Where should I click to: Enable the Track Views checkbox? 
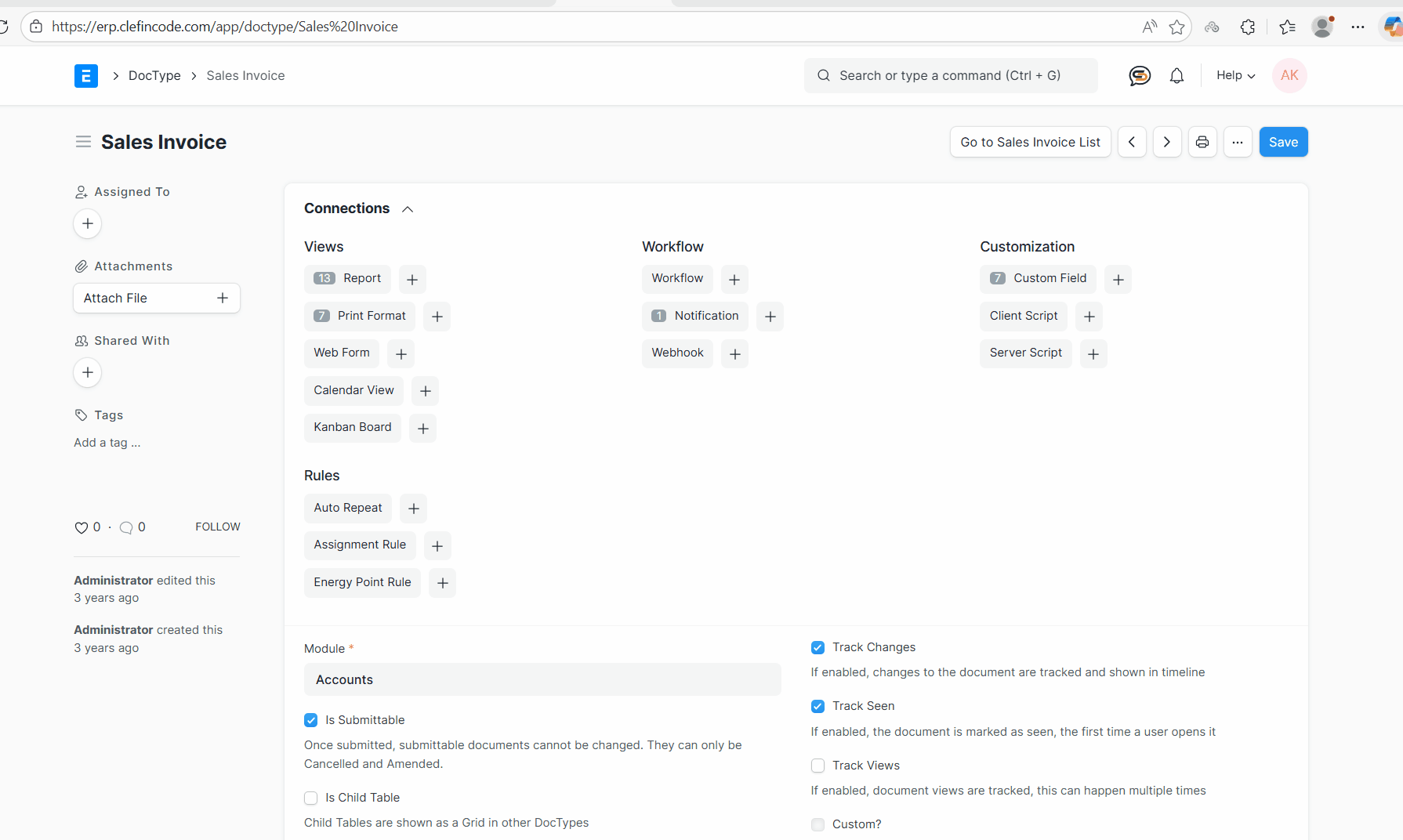click(818, 766)
